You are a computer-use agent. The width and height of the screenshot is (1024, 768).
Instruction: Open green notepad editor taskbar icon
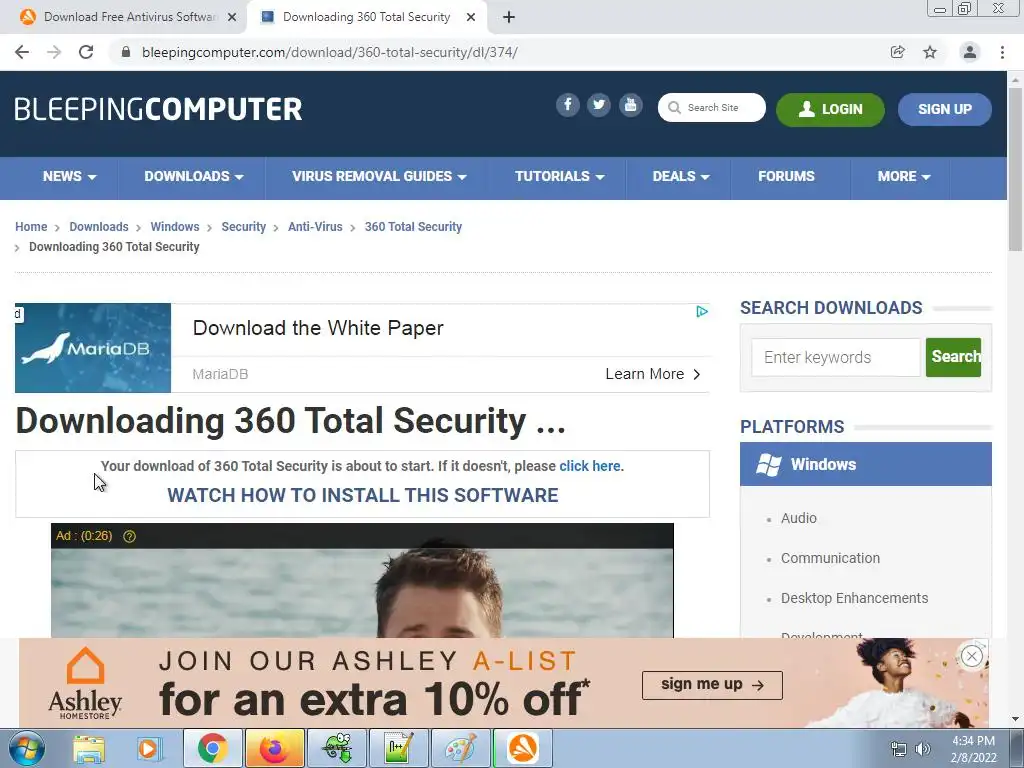[x=399, y=748]
